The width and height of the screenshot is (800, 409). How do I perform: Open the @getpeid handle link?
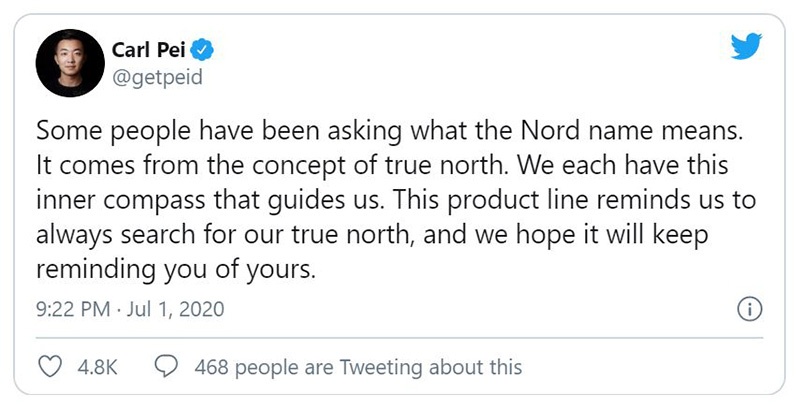tap(160, 77)
